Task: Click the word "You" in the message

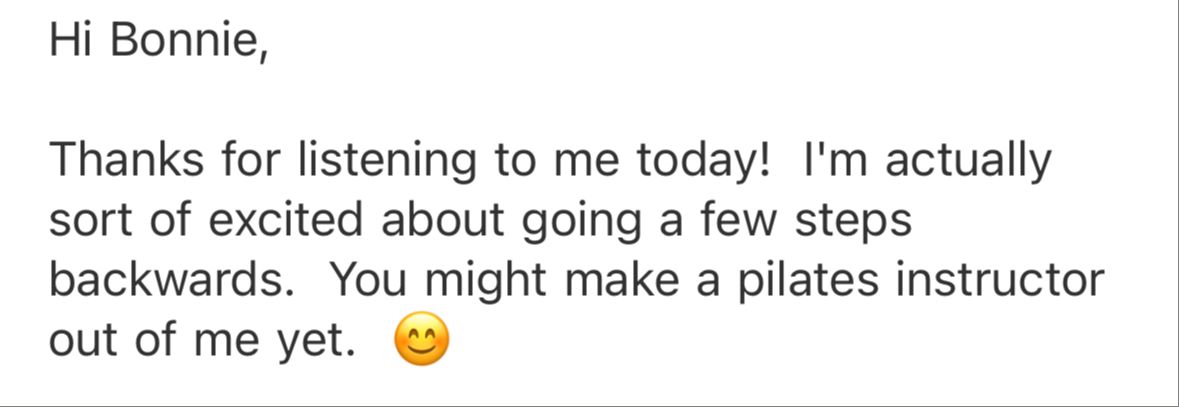Action: click(370, 281)
